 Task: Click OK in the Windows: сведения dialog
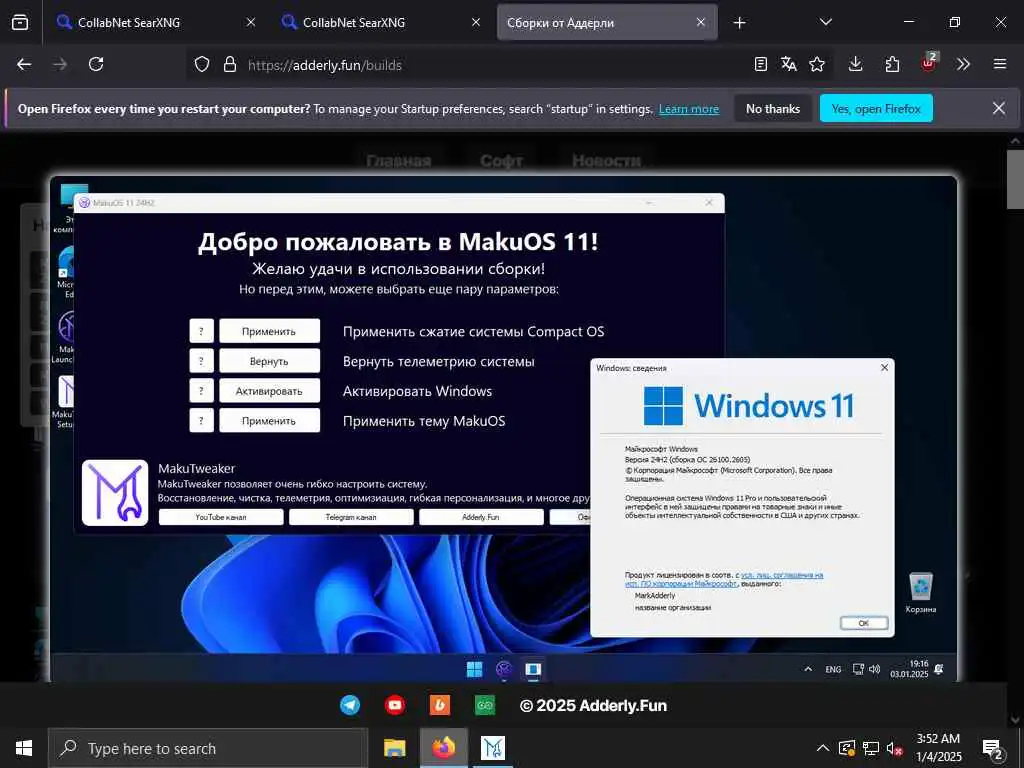(x=863, y=623)
